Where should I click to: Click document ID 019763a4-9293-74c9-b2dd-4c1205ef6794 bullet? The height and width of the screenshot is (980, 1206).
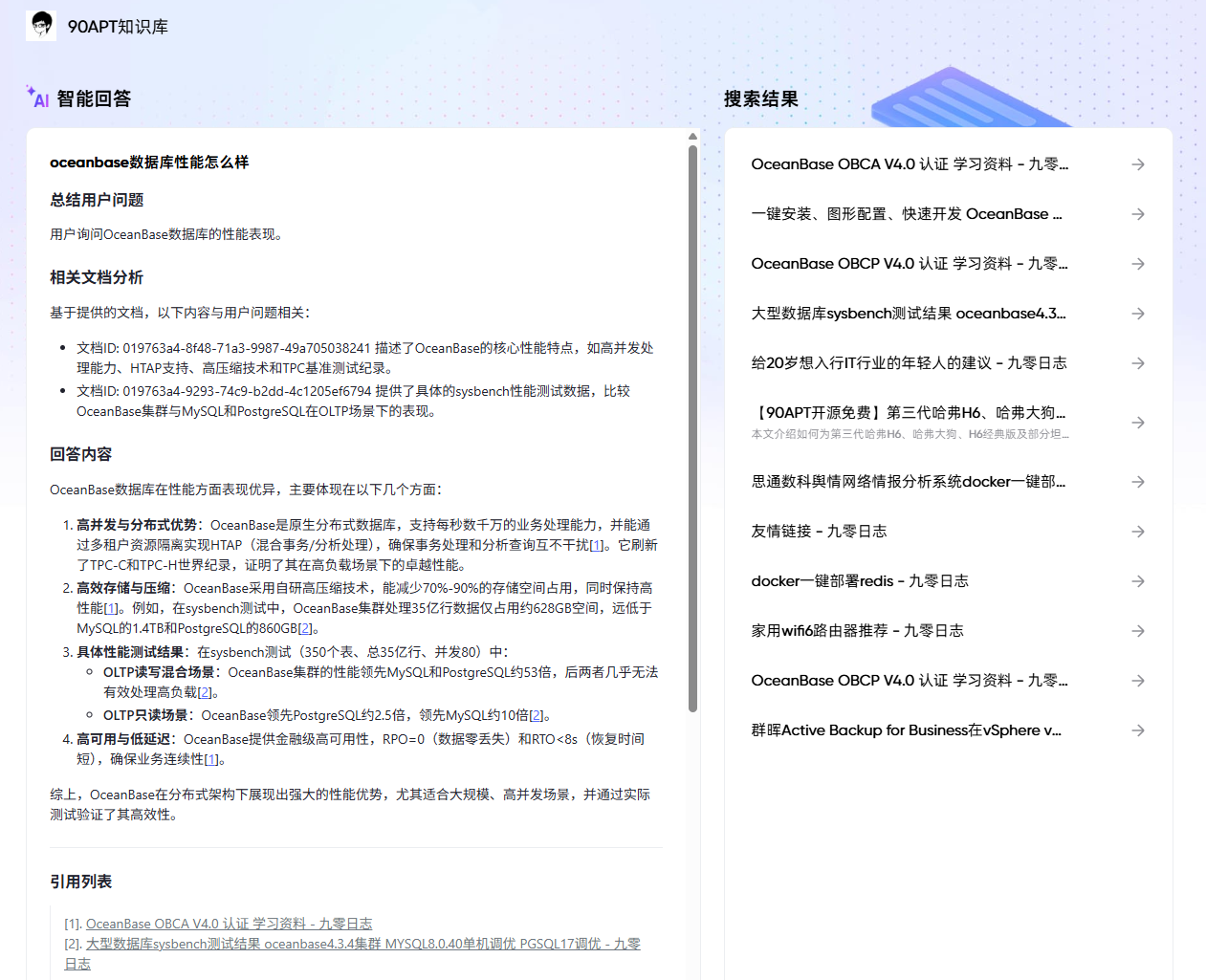[x=354, y=401]
